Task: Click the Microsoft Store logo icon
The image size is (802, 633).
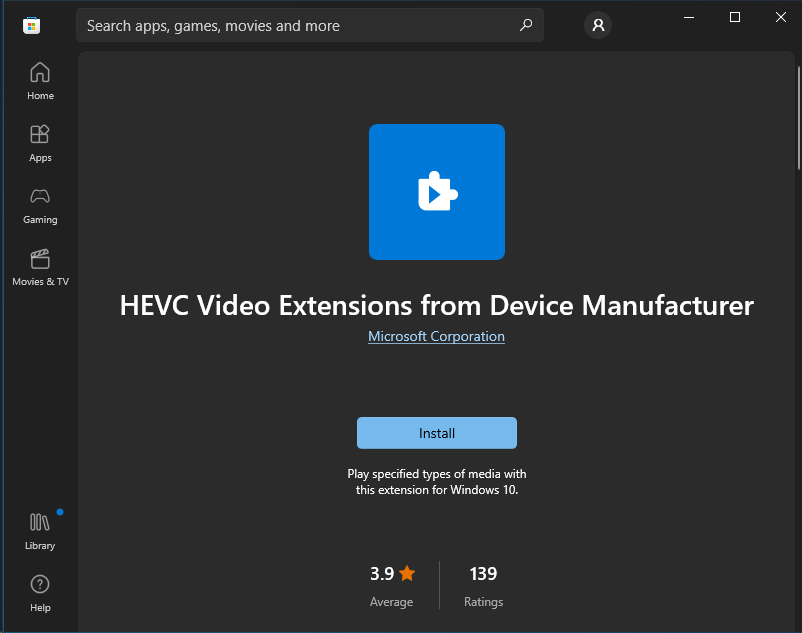Action: tap(31, 26)
